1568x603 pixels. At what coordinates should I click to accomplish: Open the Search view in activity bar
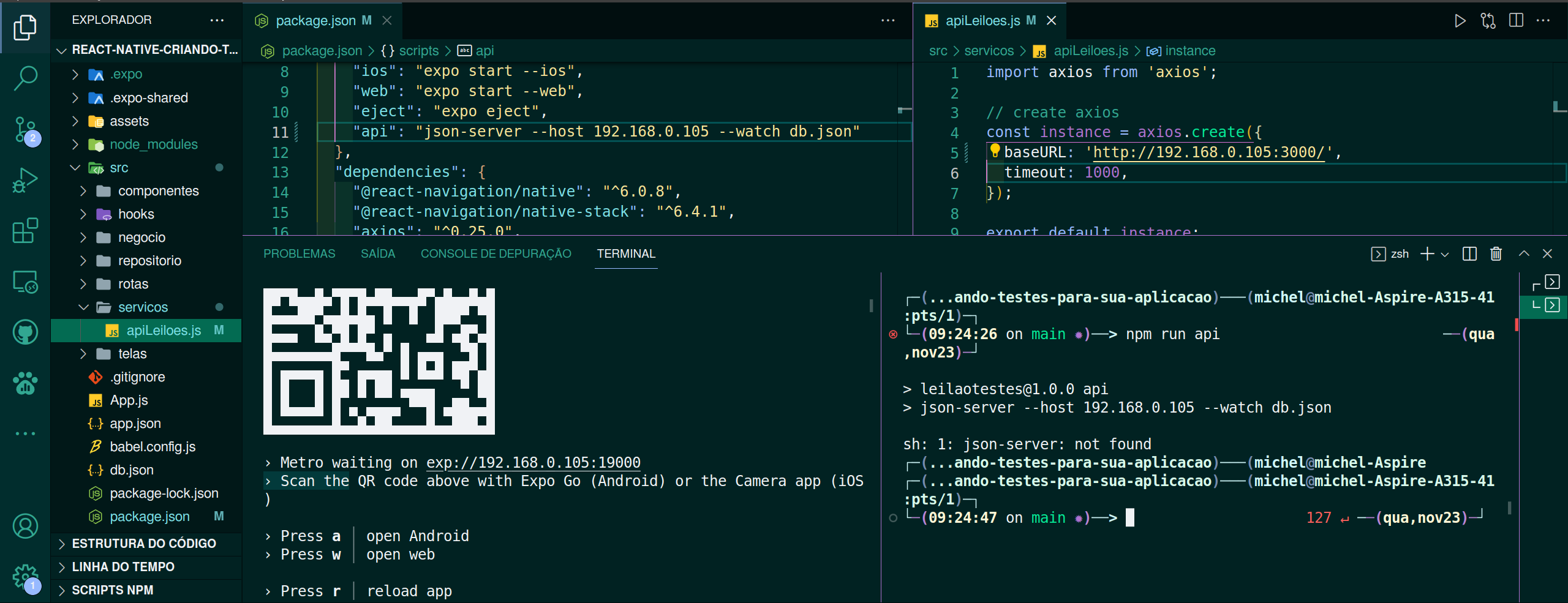pos(25,78)
